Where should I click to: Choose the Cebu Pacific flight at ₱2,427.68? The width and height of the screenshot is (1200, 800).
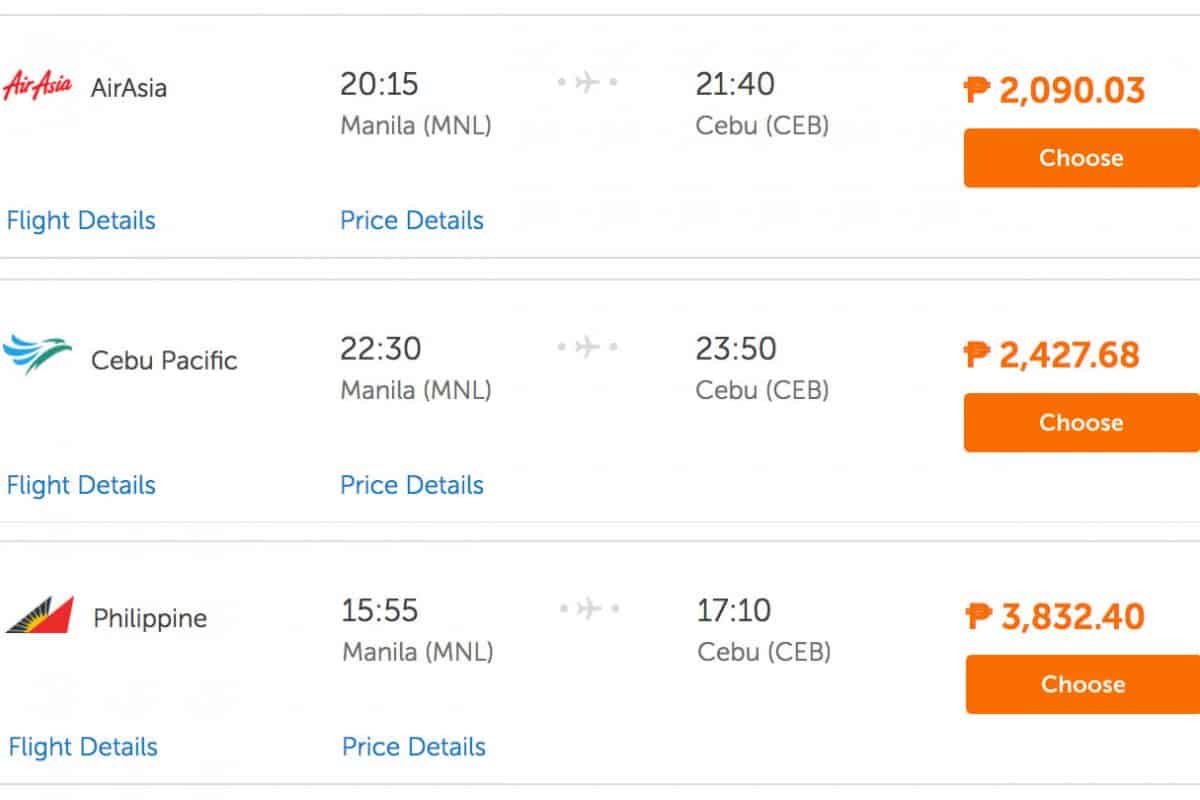point(1081,422)
